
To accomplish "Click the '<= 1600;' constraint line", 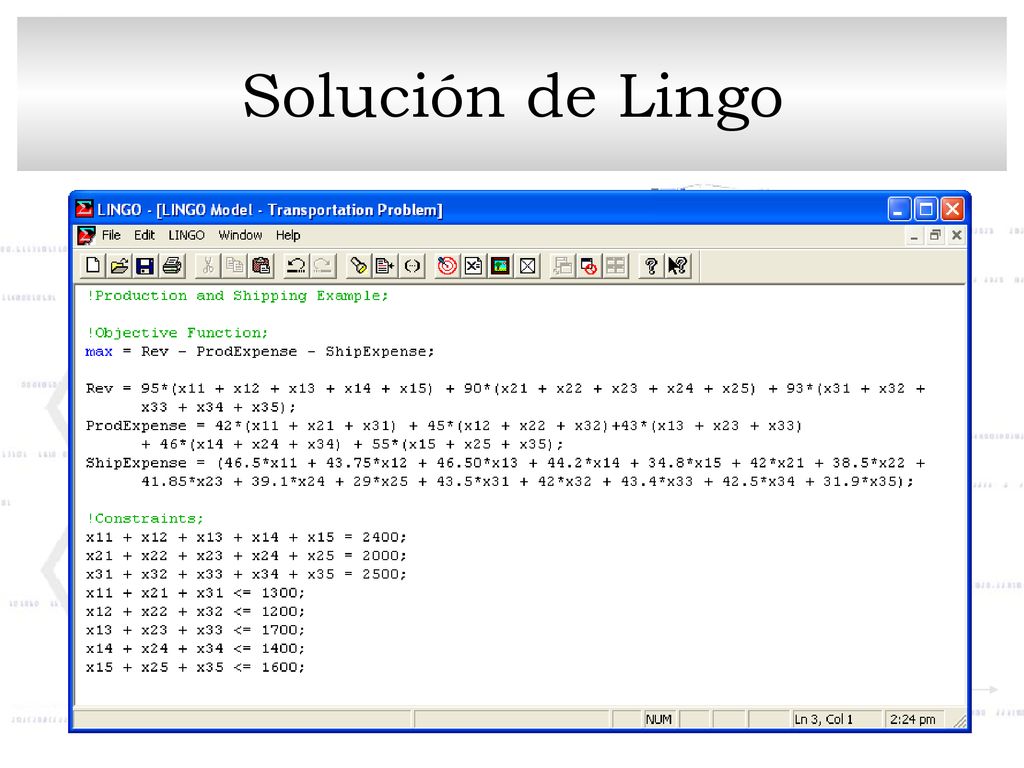I will click(x=195, y=667).
